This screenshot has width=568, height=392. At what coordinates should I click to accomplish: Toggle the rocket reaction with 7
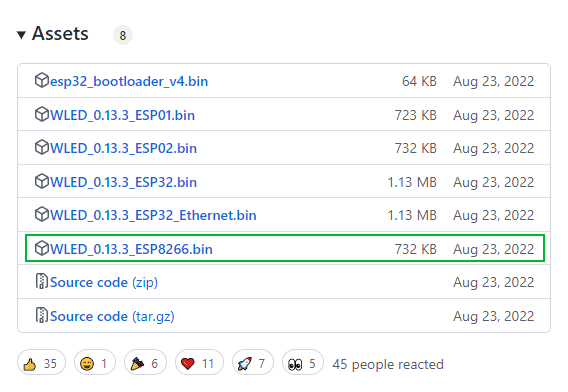tap(252, 363)
